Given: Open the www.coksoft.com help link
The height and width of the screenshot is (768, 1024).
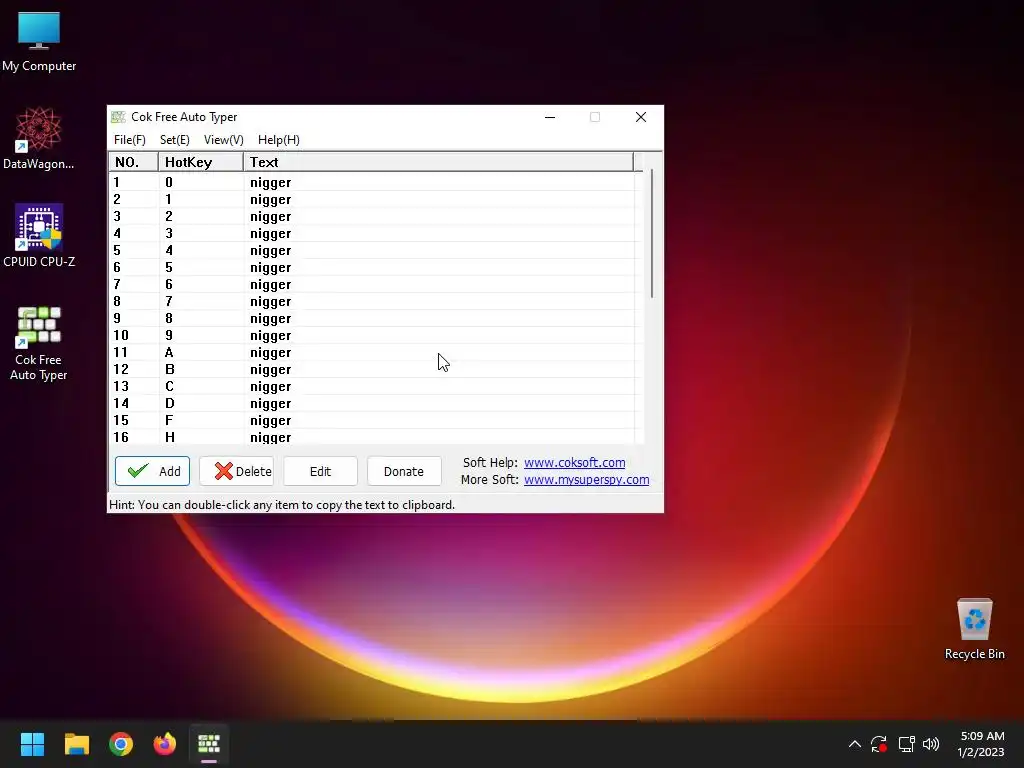Looking at the screenshot, I should point(575,462).
